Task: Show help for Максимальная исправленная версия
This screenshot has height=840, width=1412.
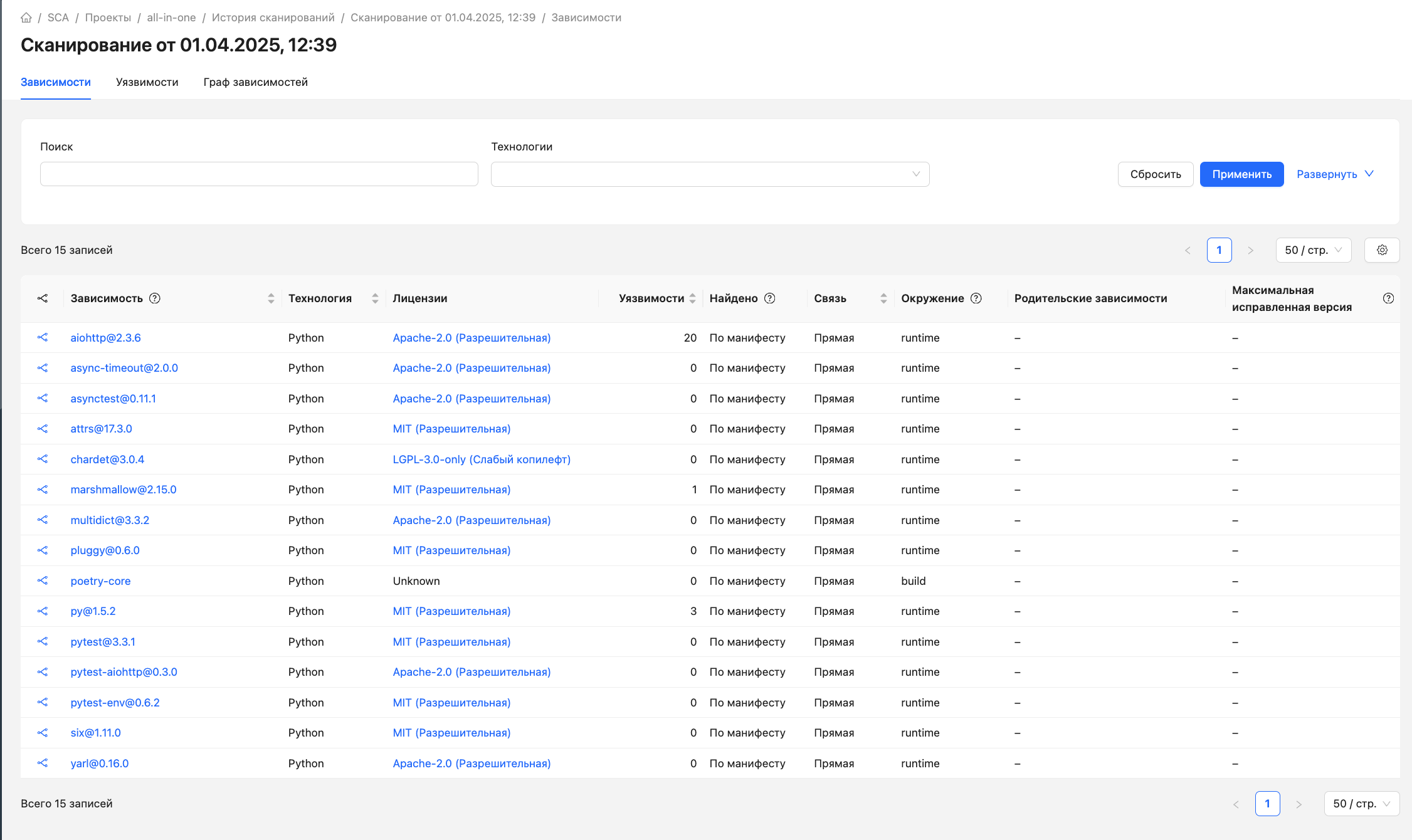Action: pyautogui.click(x=1389, y=298)
